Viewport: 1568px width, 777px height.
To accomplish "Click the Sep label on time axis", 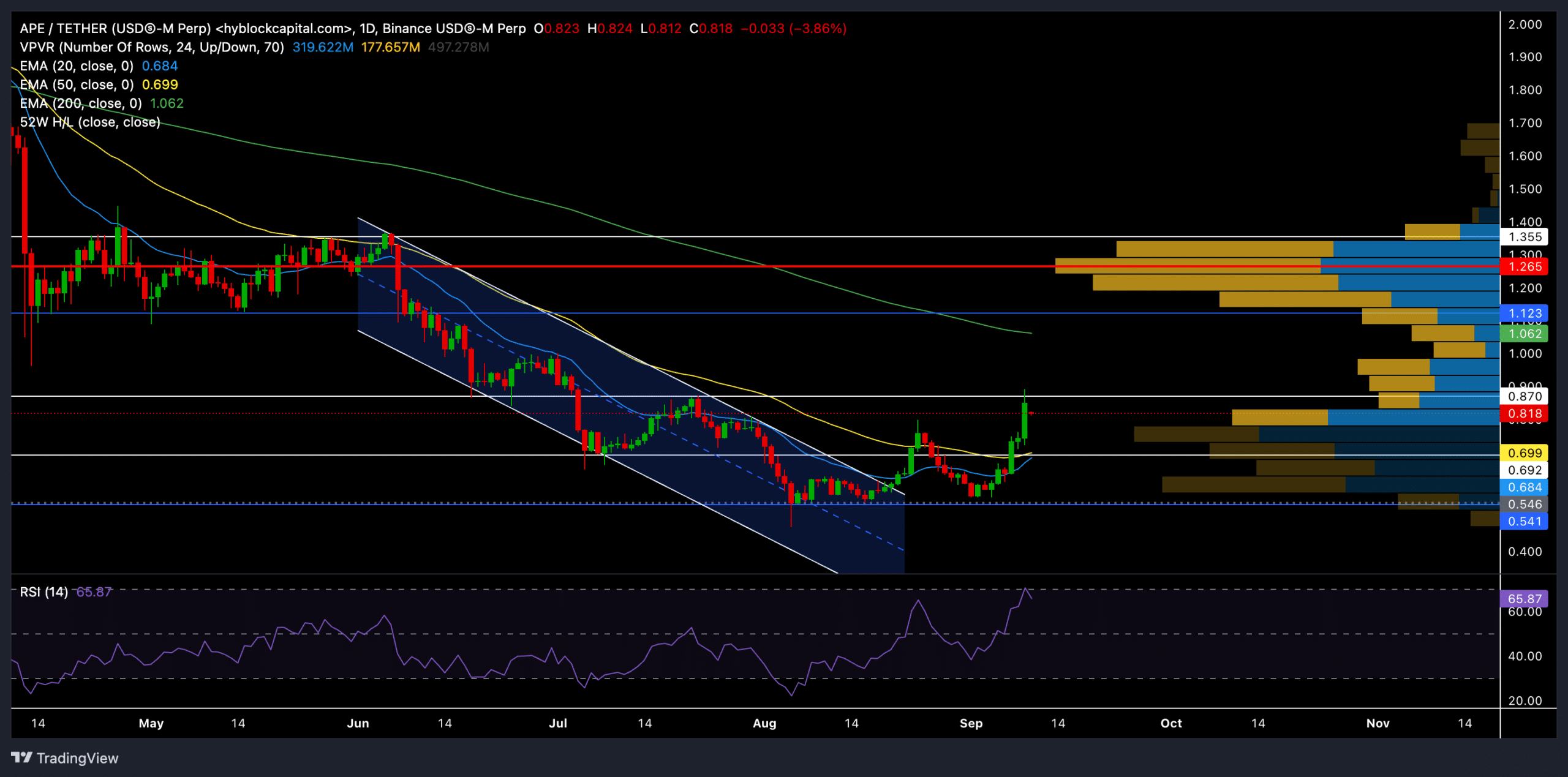I will click(x=971, y=723).
